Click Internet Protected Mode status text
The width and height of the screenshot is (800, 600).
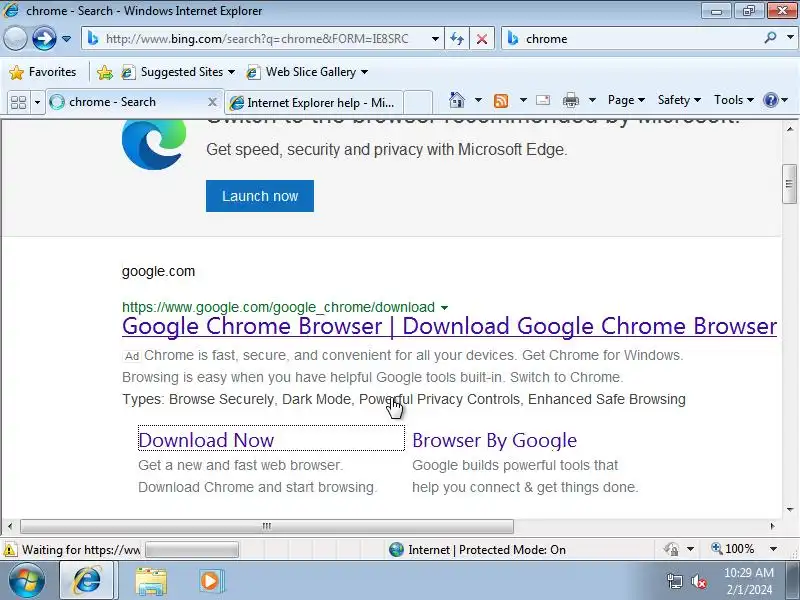(x=487, y=550)
